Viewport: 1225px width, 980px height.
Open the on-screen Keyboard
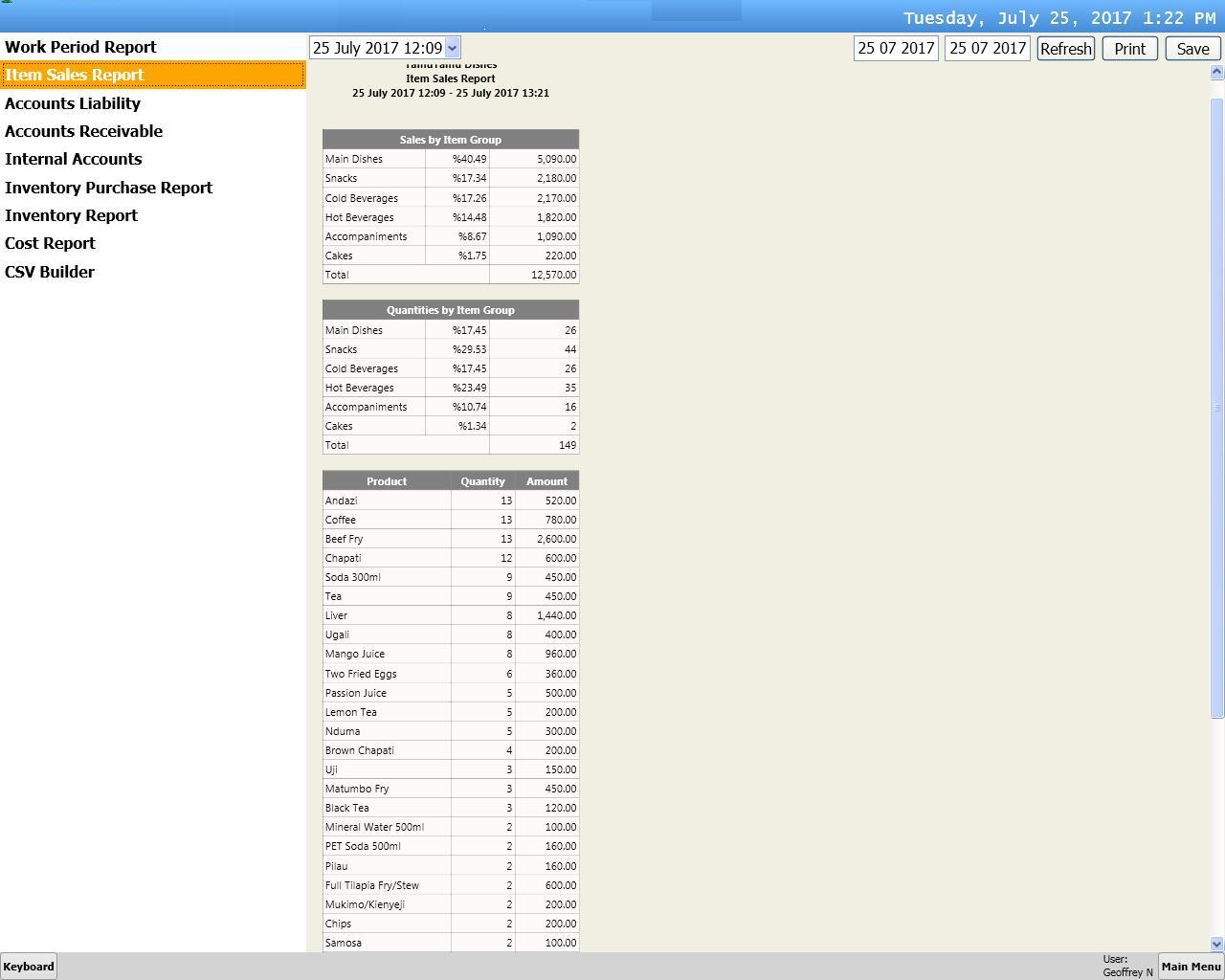pos(29,966)
